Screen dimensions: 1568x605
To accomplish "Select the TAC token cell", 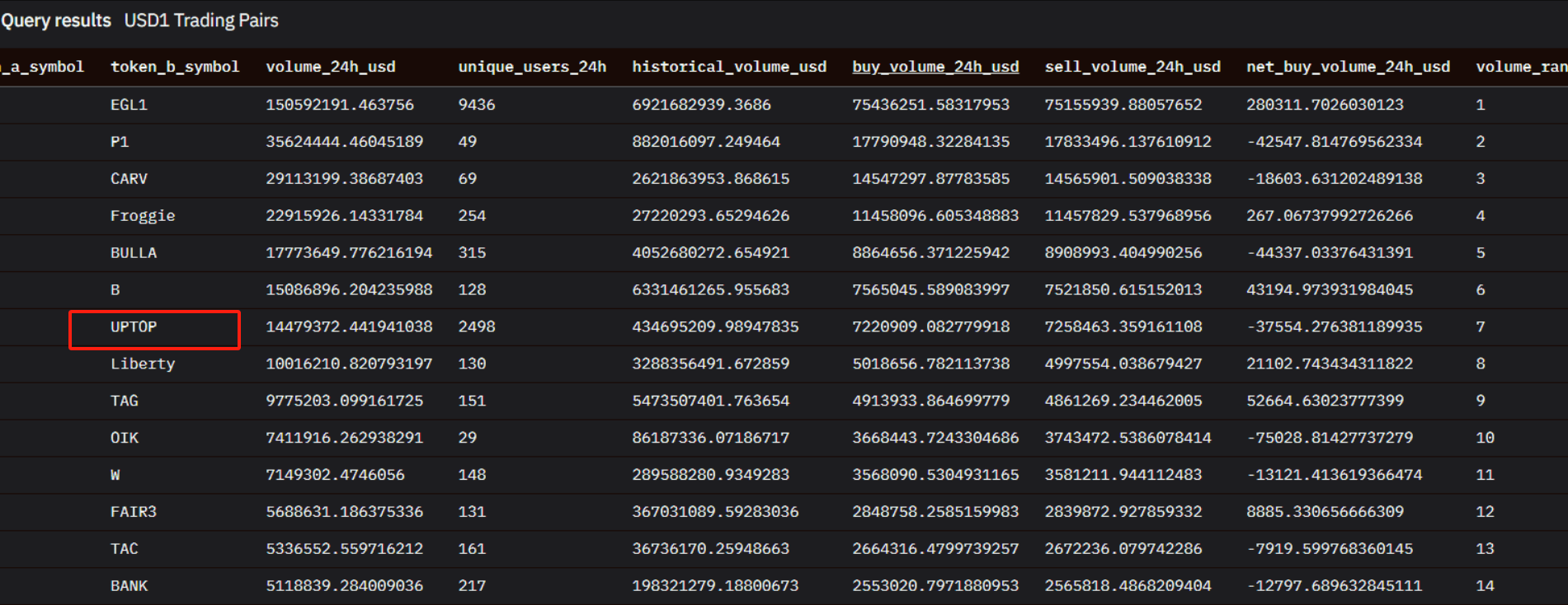I will (125, 549).
